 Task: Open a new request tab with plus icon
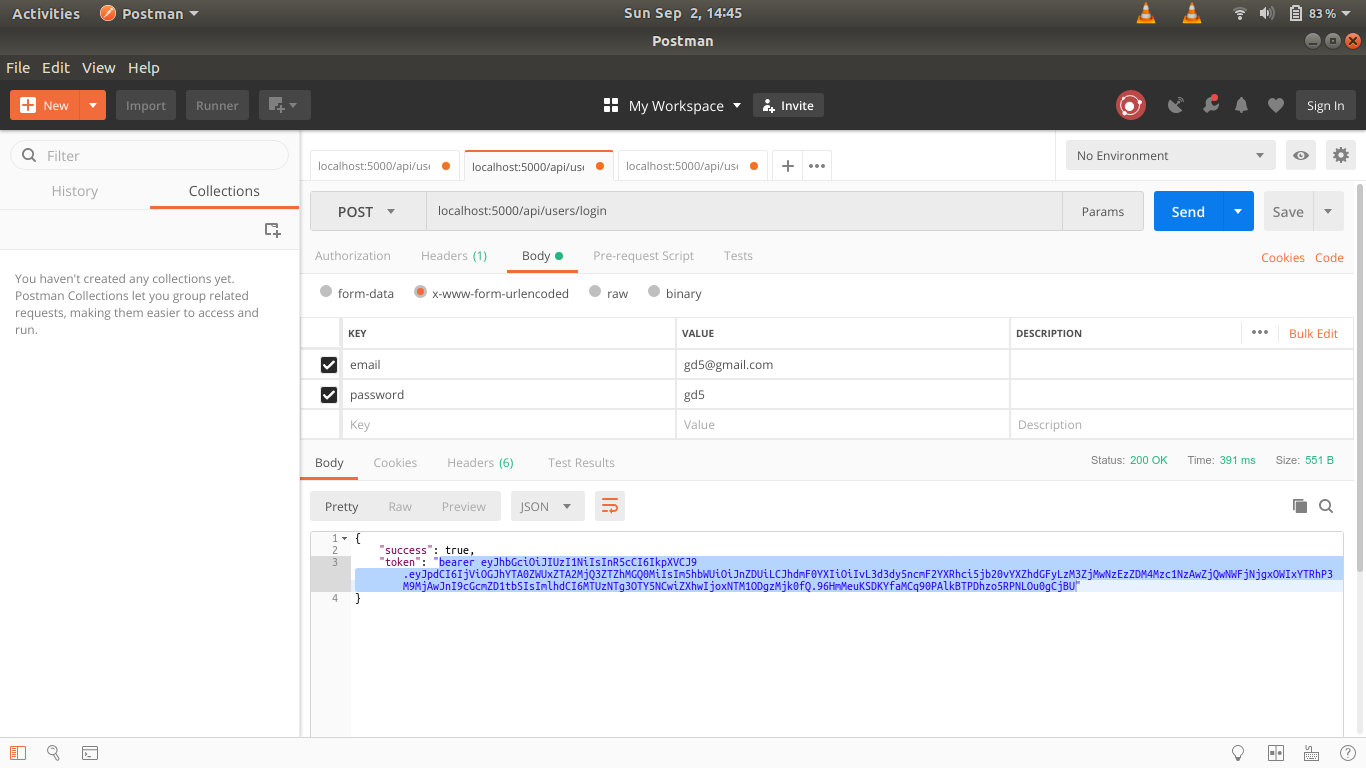[x=788, y=166]
